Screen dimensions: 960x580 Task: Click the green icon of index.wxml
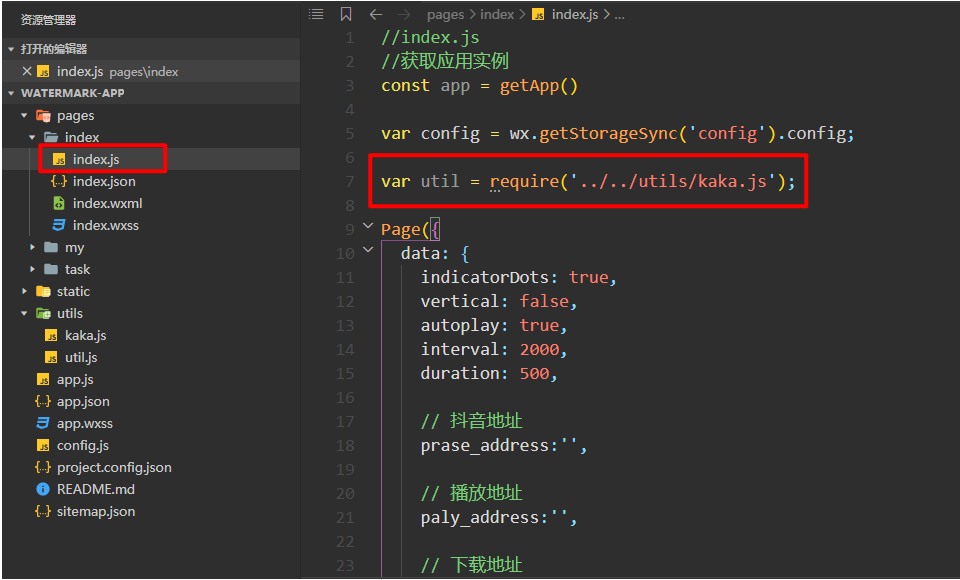tap(59, 203)
